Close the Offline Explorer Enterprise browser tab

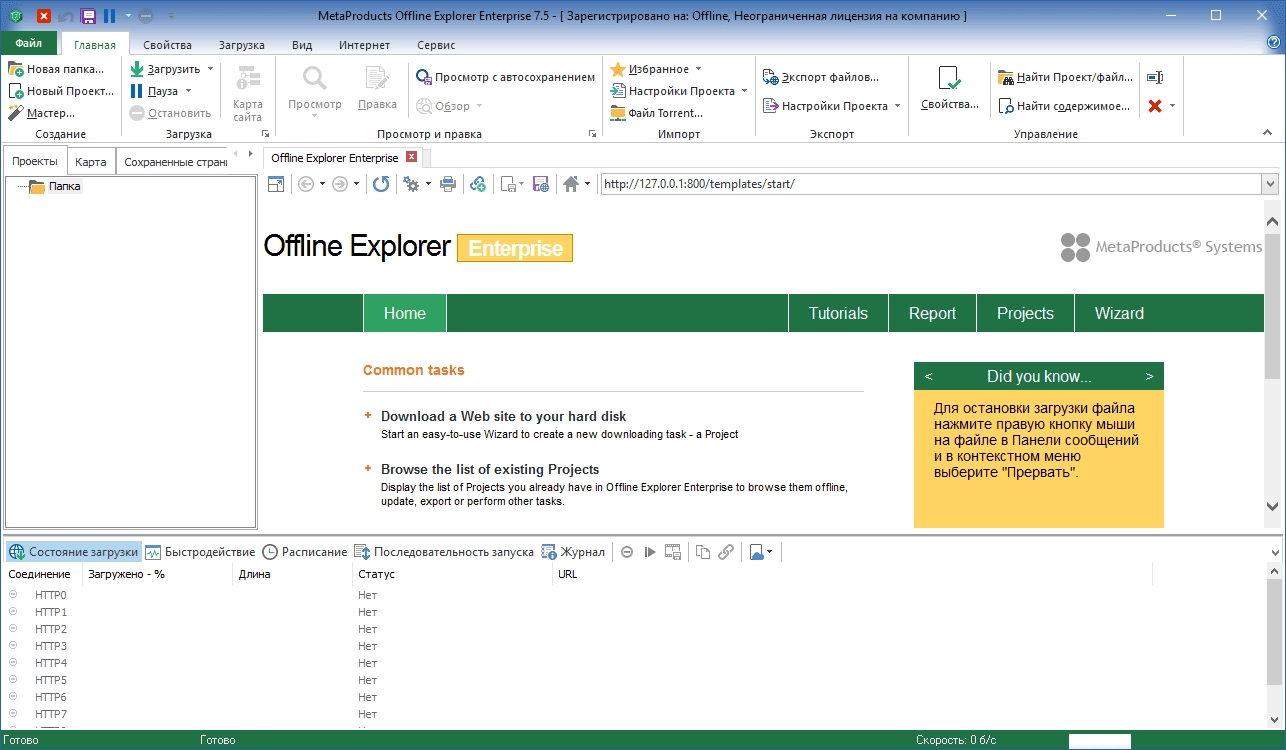coord(411,158)
